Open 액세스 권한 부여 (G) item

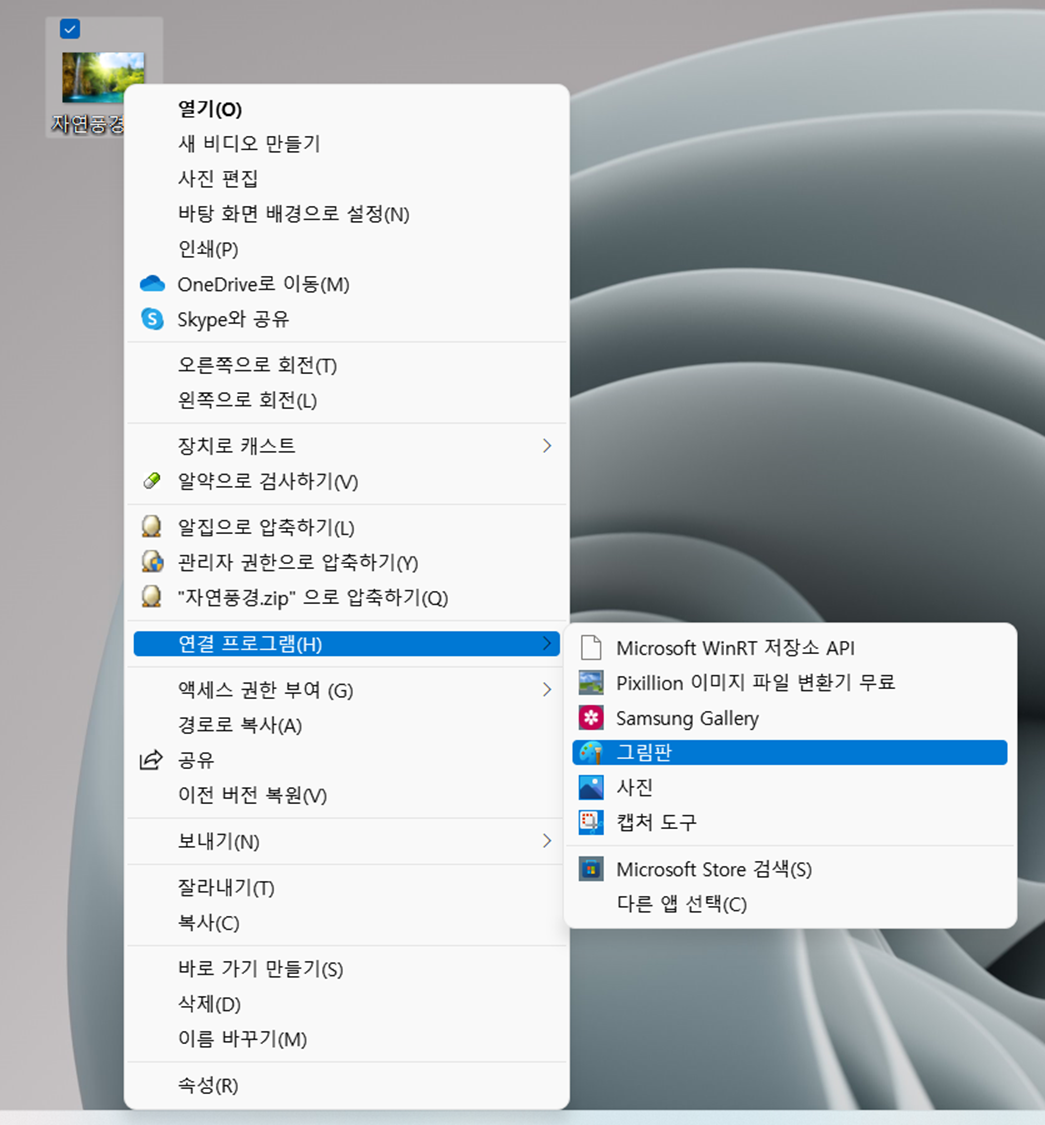click(x=347, y=689)
